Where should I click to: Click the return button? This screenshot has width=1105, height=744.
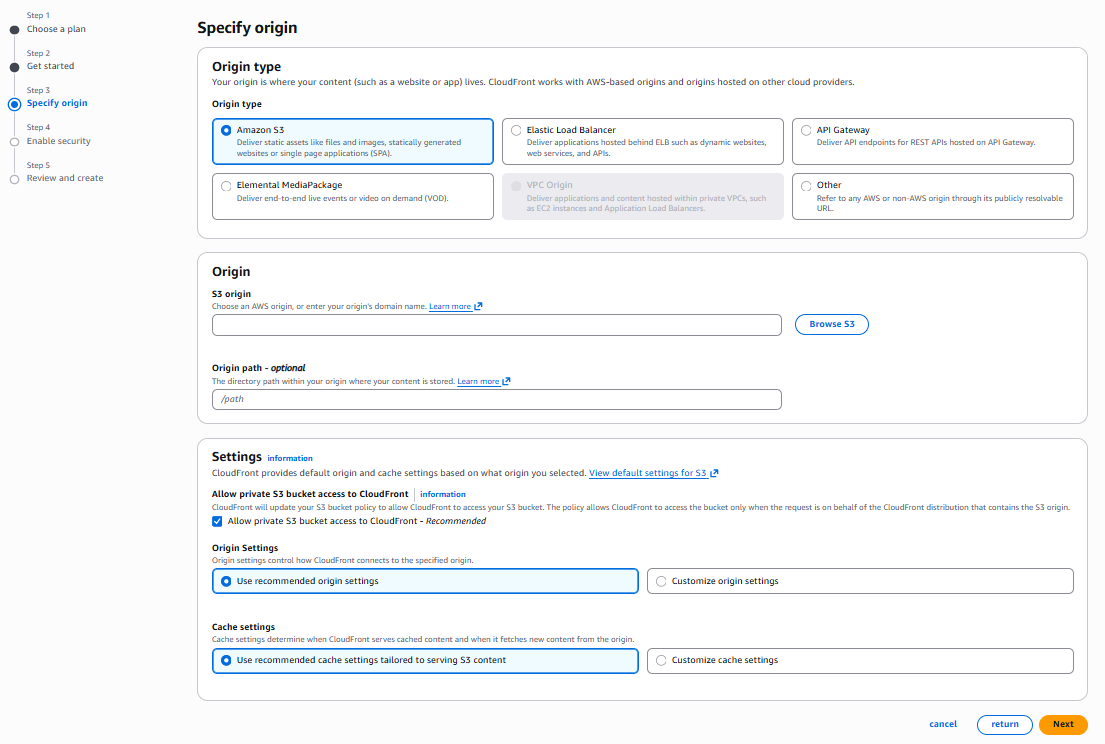click(1005, 725)
